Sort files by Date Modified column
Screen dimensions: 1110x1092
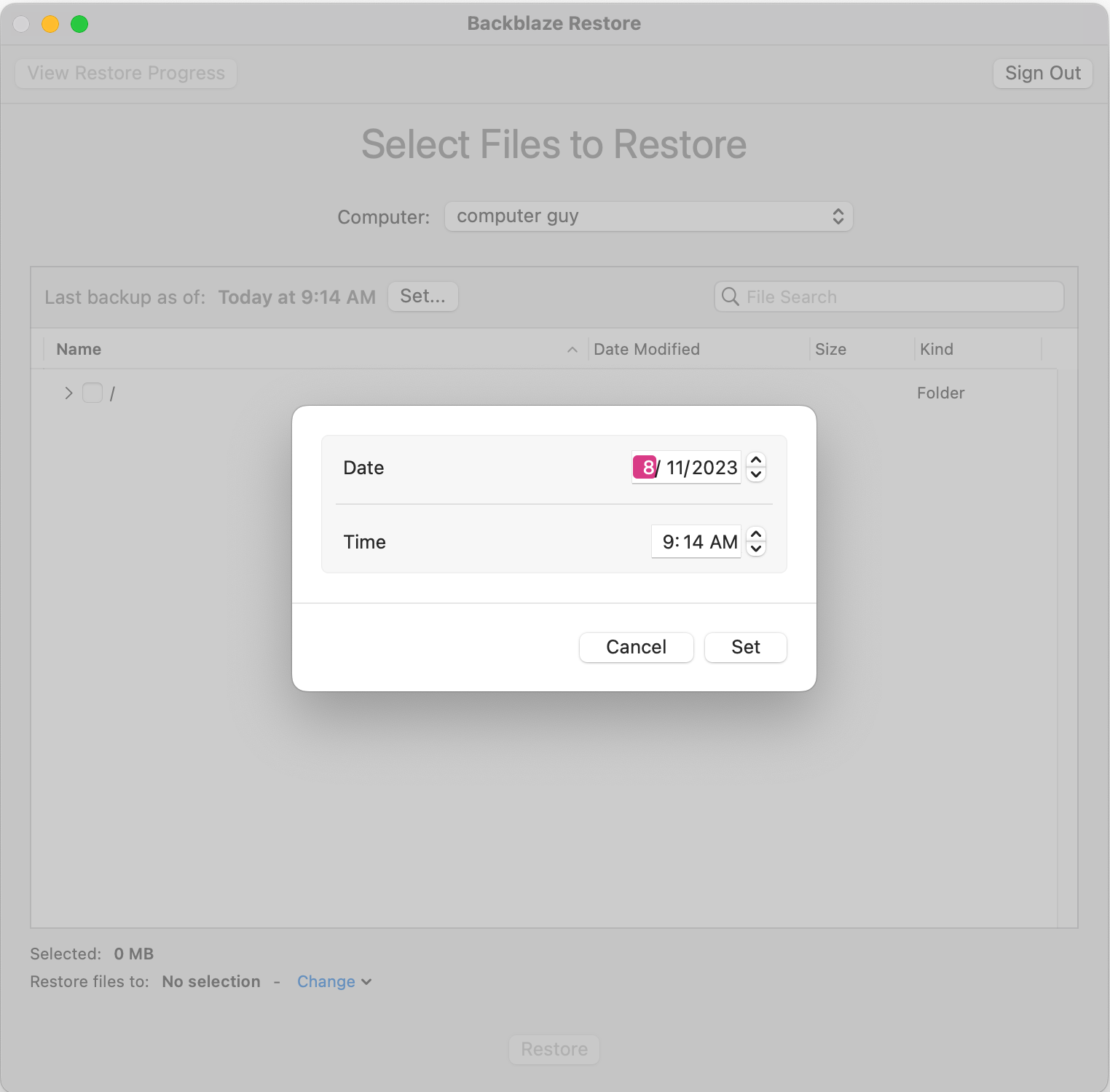point(647,349)
